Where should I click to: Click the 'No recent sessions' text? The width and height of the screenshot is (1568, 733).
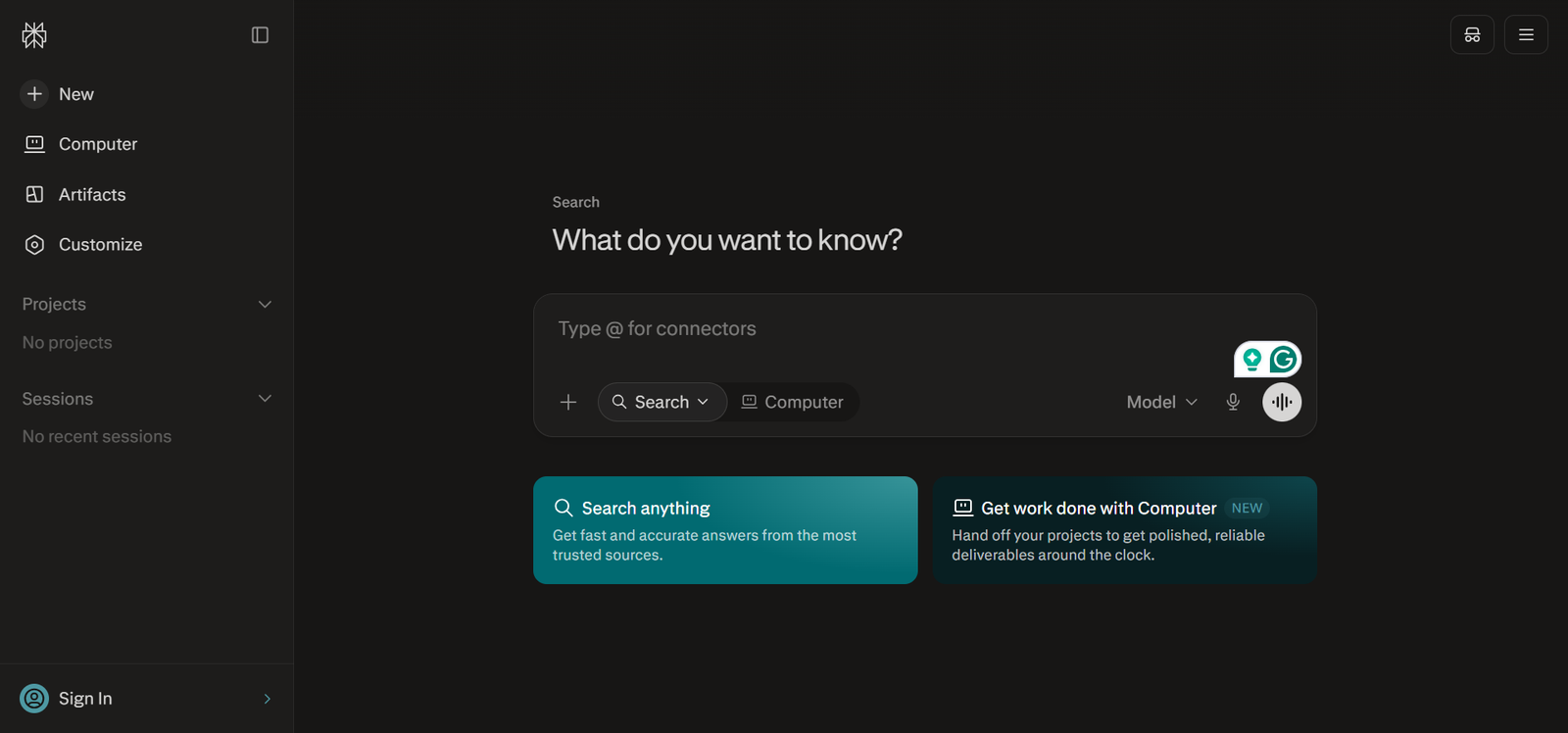[96, 437]
